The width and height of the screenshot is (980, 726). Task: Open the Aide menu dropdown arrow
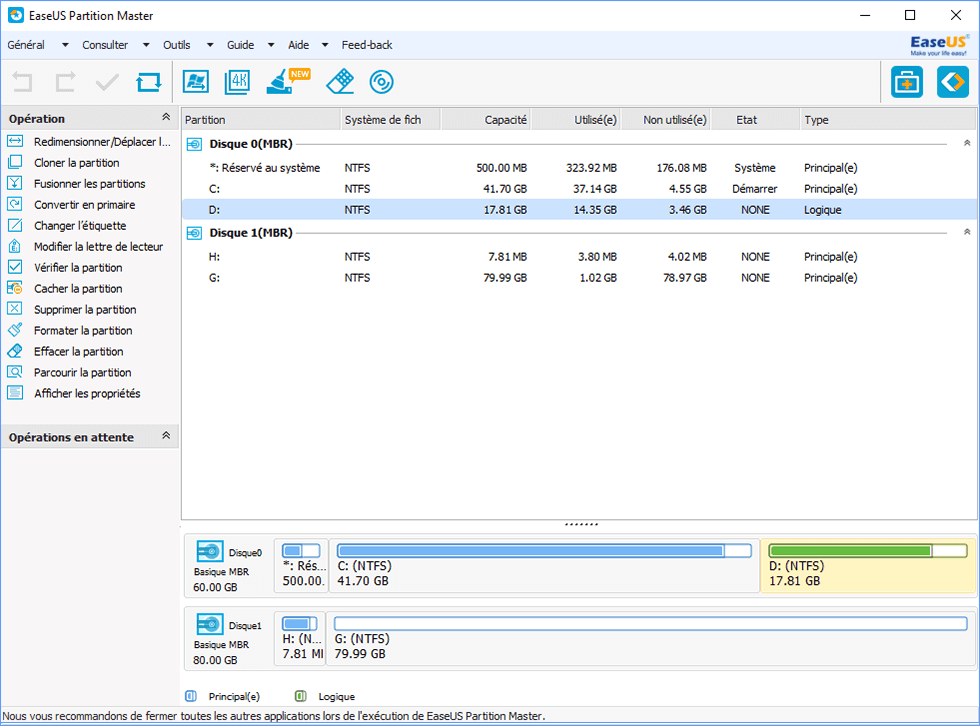(325, 45)
